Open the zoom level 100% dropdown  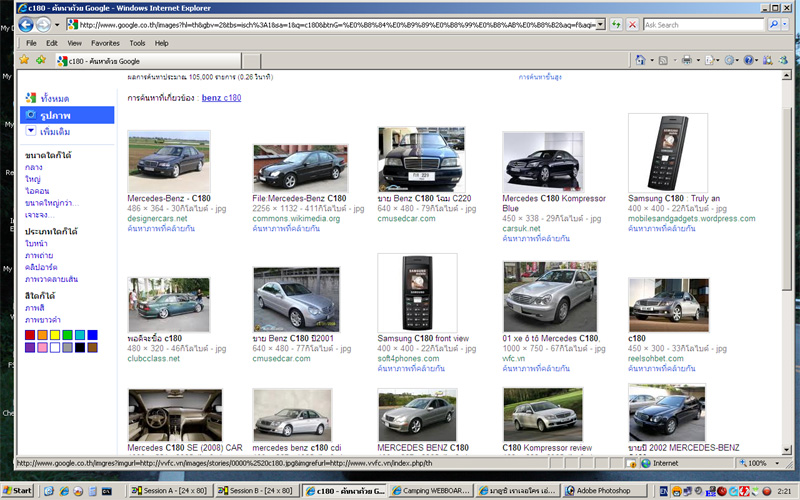[x=775, y=463]
